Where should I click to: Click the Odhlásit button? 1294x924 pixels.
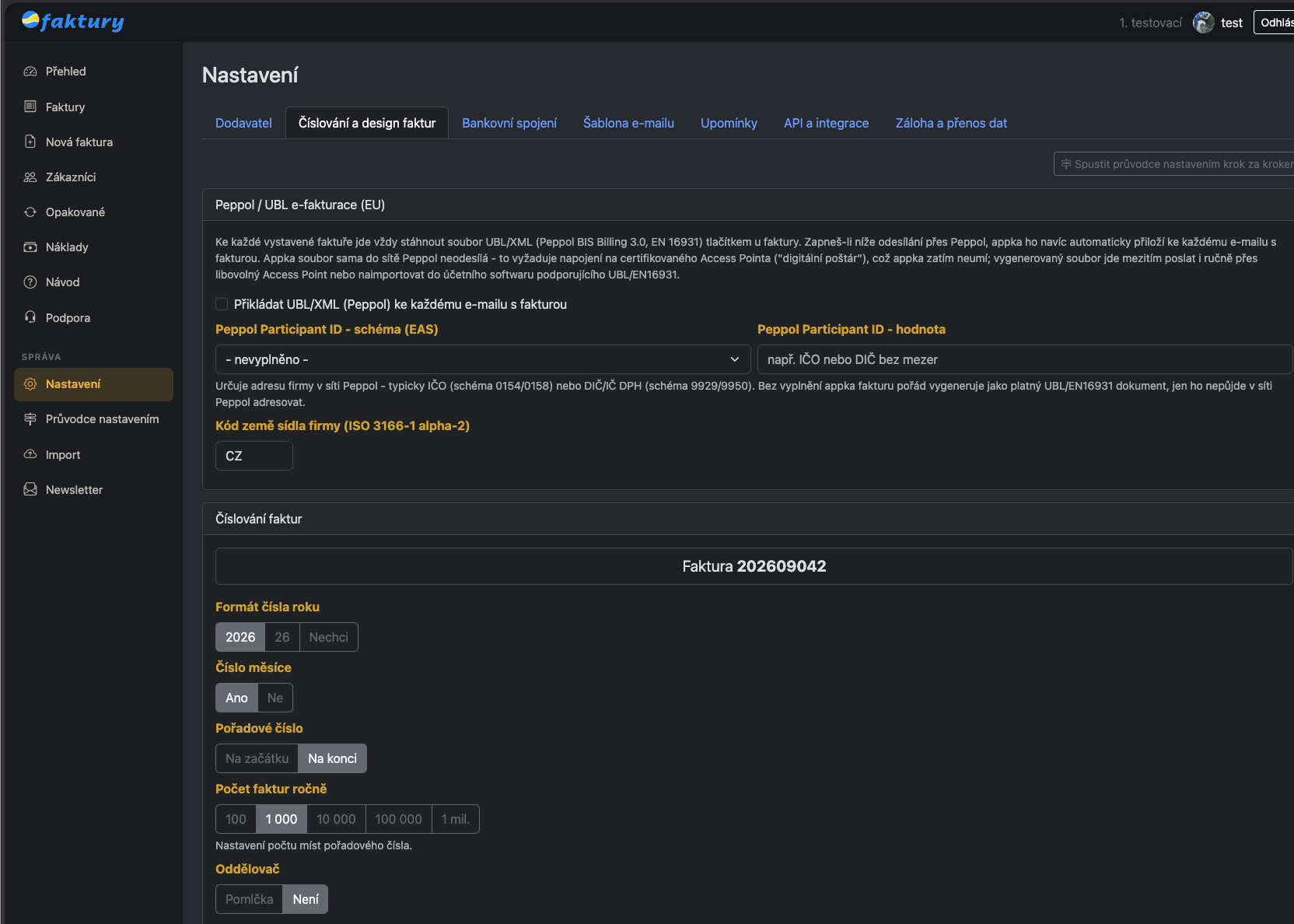pyautogui.click(x=1274, y=23)
